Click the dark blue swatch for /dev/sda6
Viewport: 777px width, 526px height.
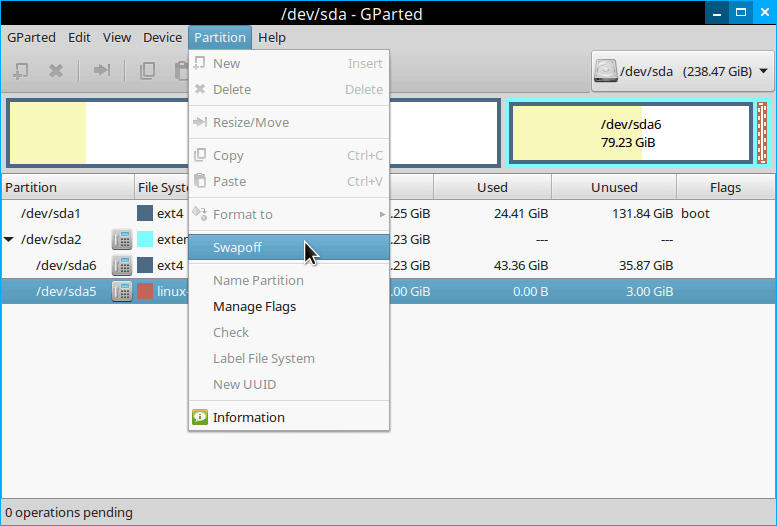coord(145,265)
